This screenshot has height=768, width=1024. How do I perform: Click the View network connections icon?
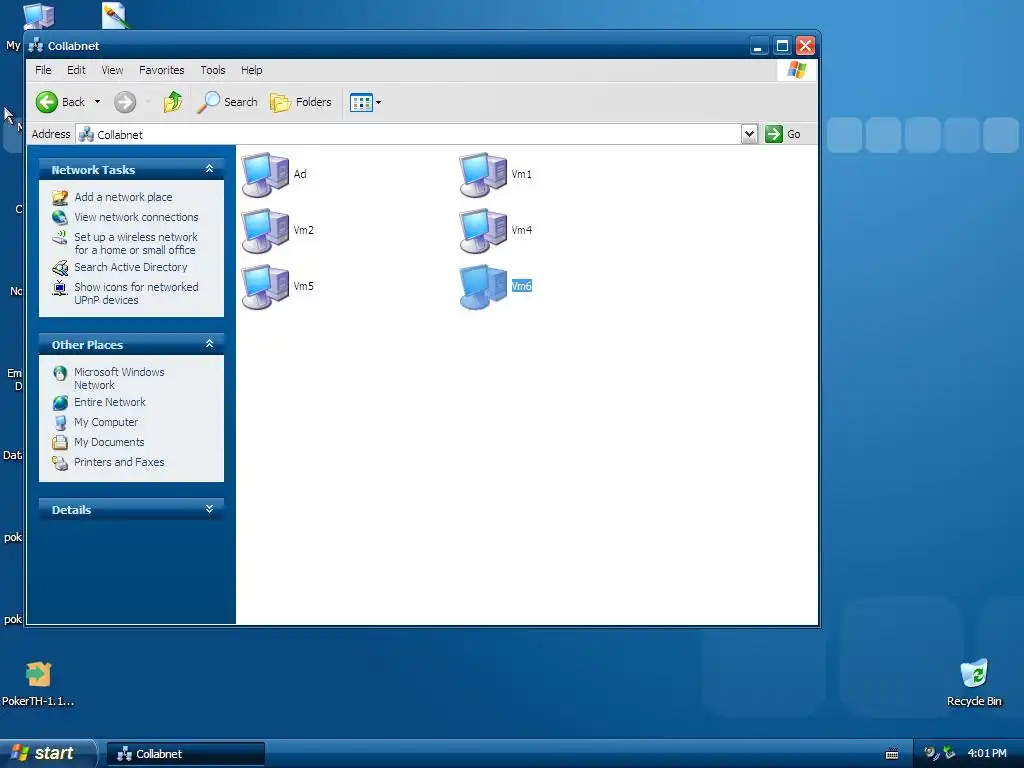click(x=60, y=217)
